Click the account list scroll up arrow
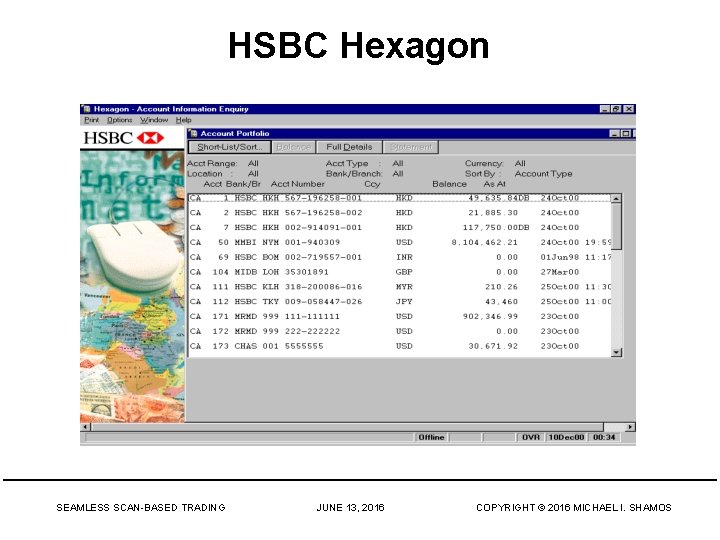This screenshot has height=540, width=720. 616,198
